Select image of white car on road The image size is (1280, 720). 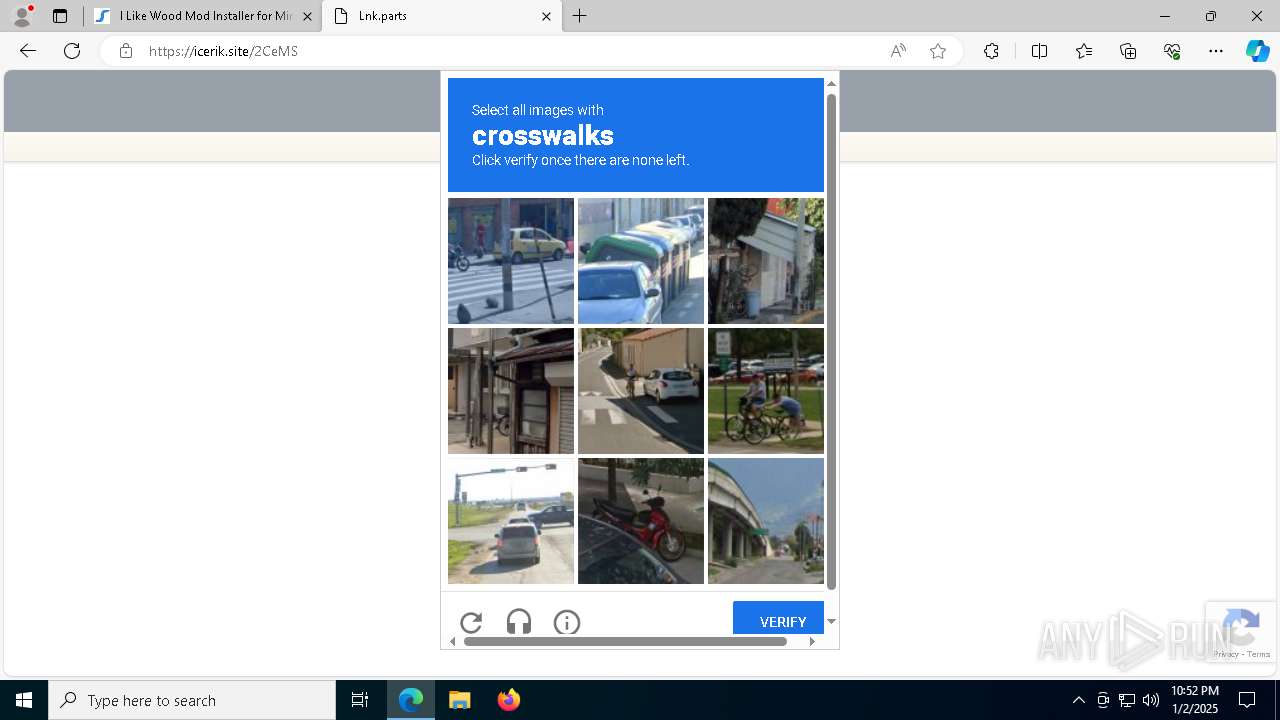click(641, 391)
